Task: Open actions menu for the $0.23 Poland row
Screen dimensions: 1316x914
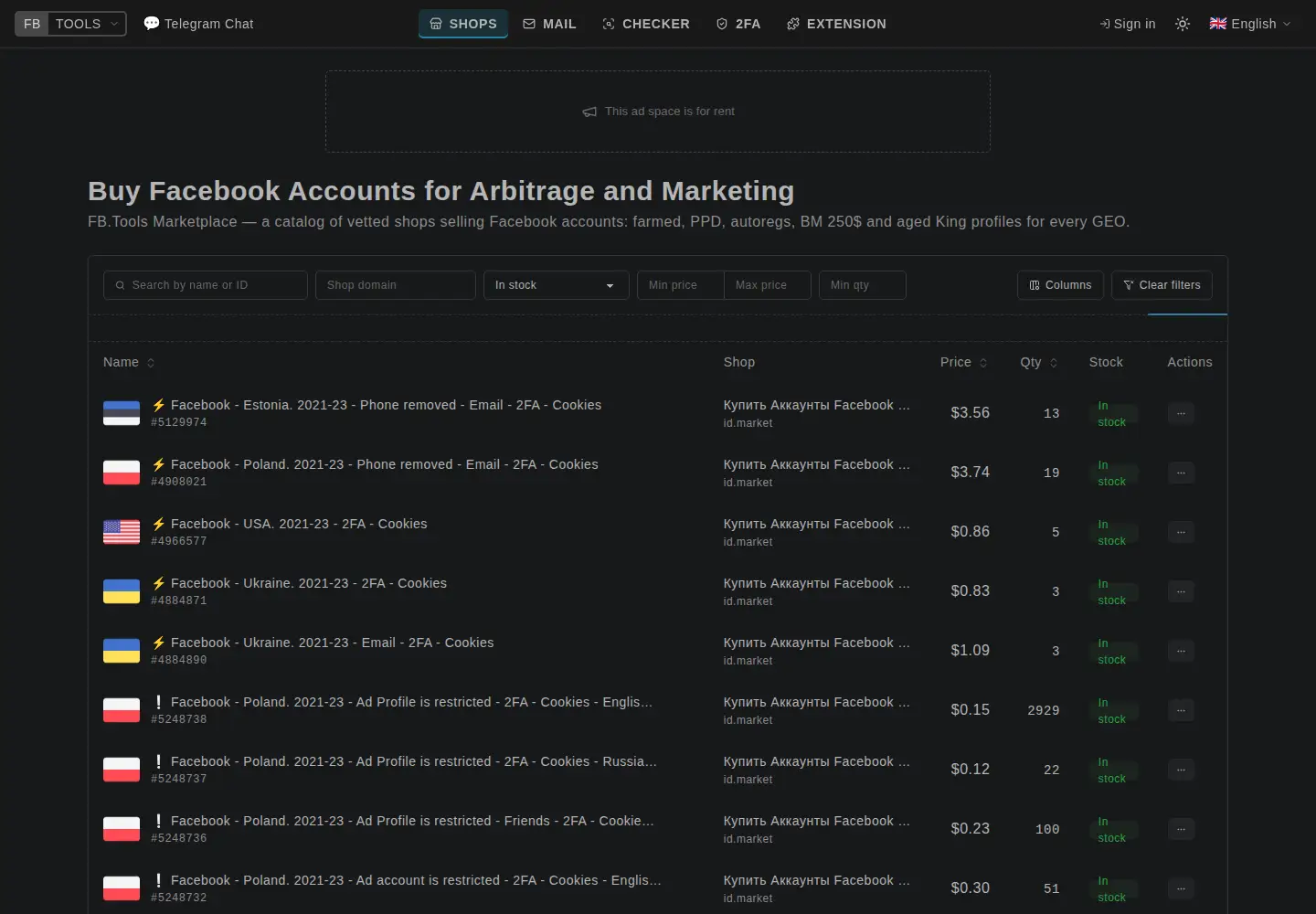Action: click(x=1181, y=829)
